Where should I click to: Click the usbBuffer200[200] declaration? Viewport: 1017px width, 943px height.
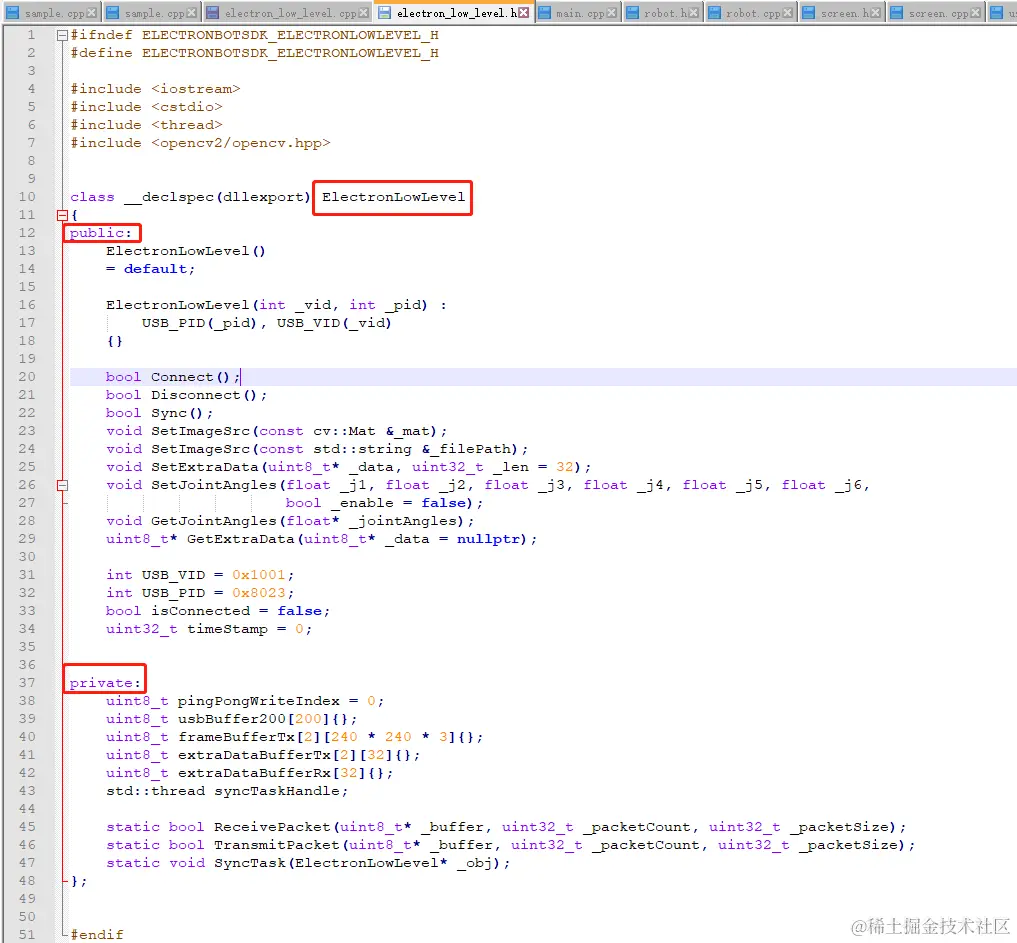pyautogui.click(x=232, y=719)
